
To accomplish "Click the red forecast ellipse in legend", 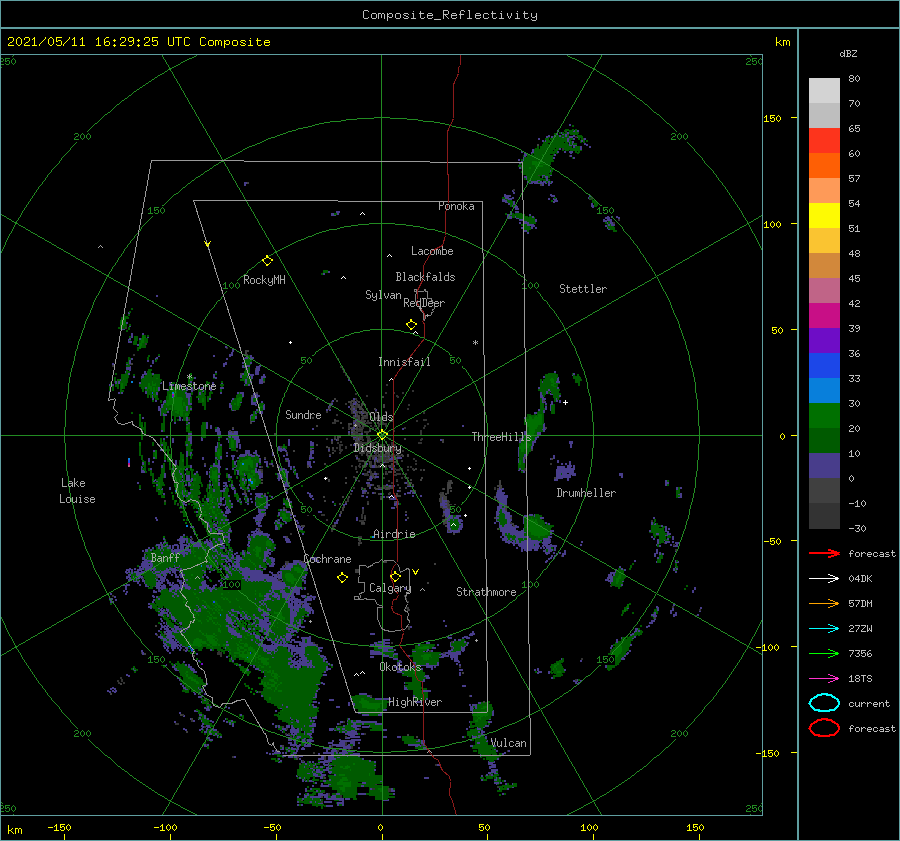I will 824,728.
